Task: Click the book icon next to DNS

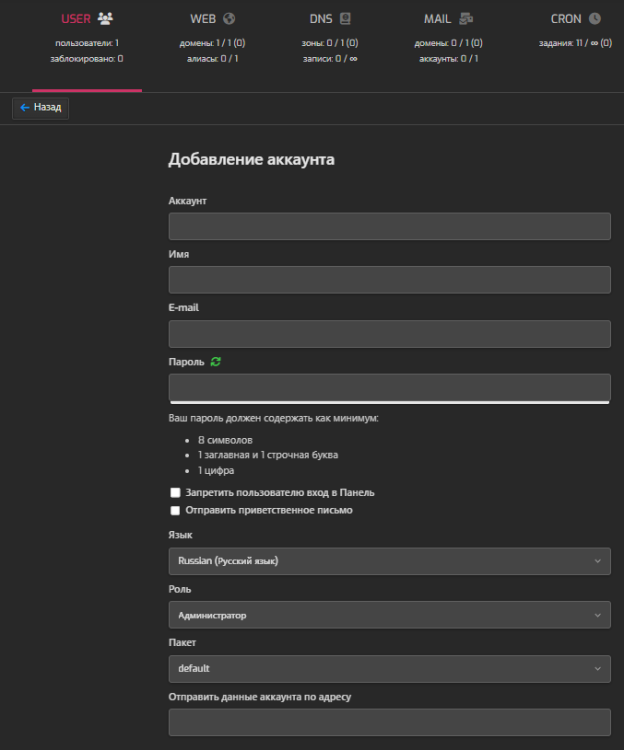Action: pyautogui.click(x=345, y=18)
